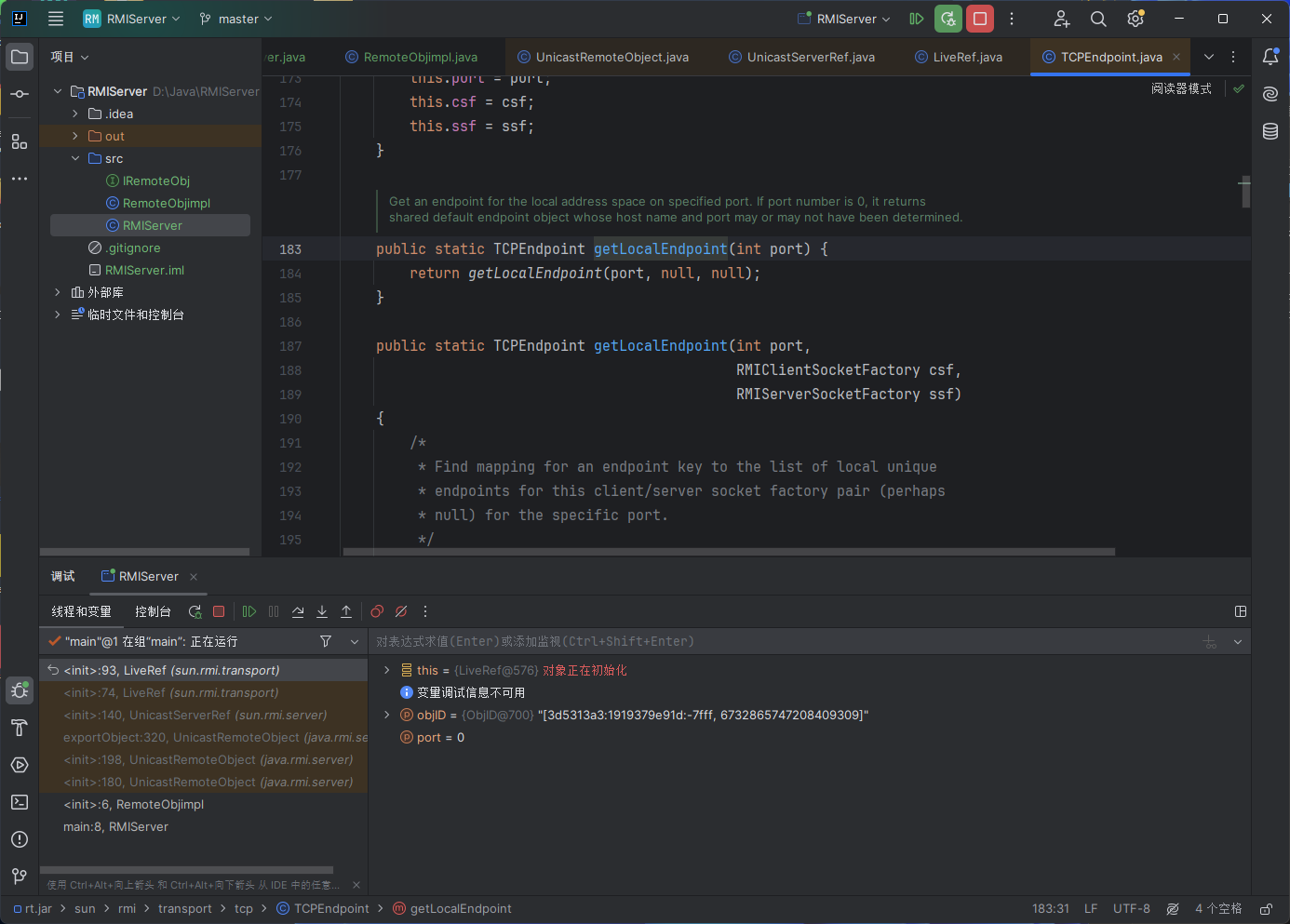Switch to LiveRef.java tab
This screenshot has width=1290, height=924.
(x=959, y=57)
